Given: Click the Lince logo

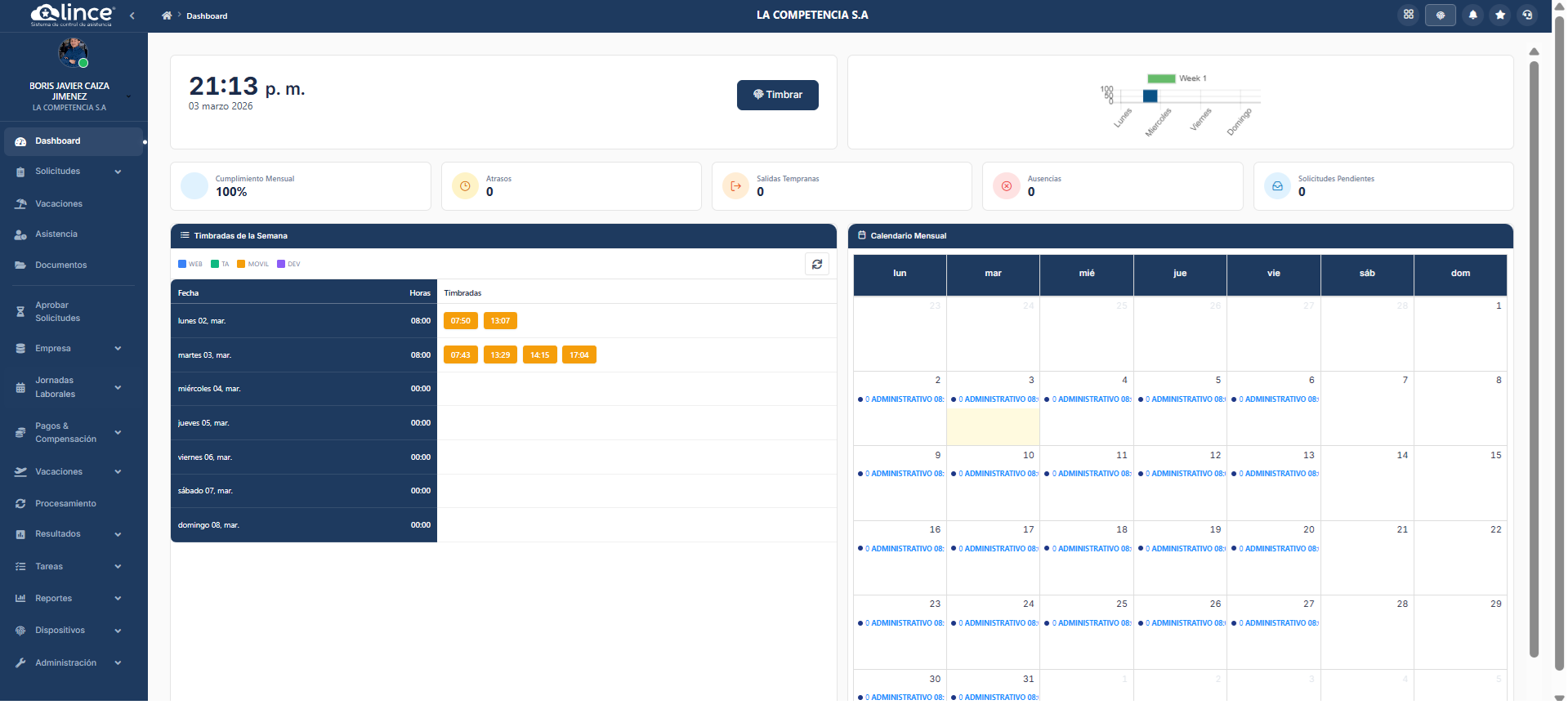Looking at the screenshot, I should (72, 14).
